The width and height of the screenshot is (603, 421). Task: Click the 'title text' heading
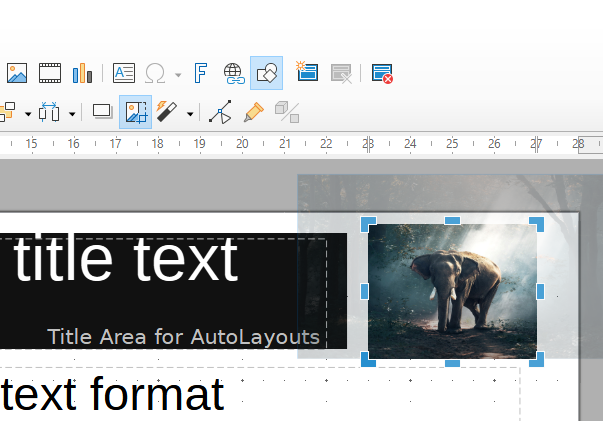pyautogui.click(x=126, y=259)
